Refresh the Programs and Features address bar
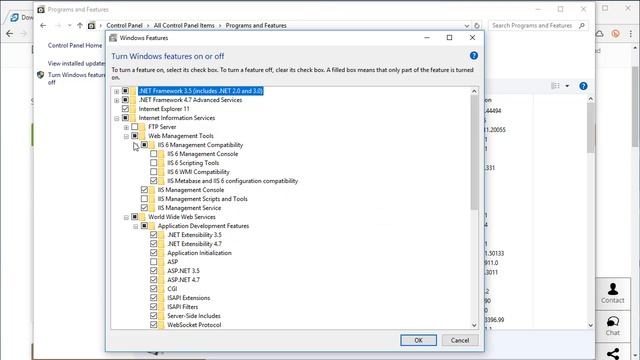The height and width of the screenshot is (360, 640). pos(476,25)
